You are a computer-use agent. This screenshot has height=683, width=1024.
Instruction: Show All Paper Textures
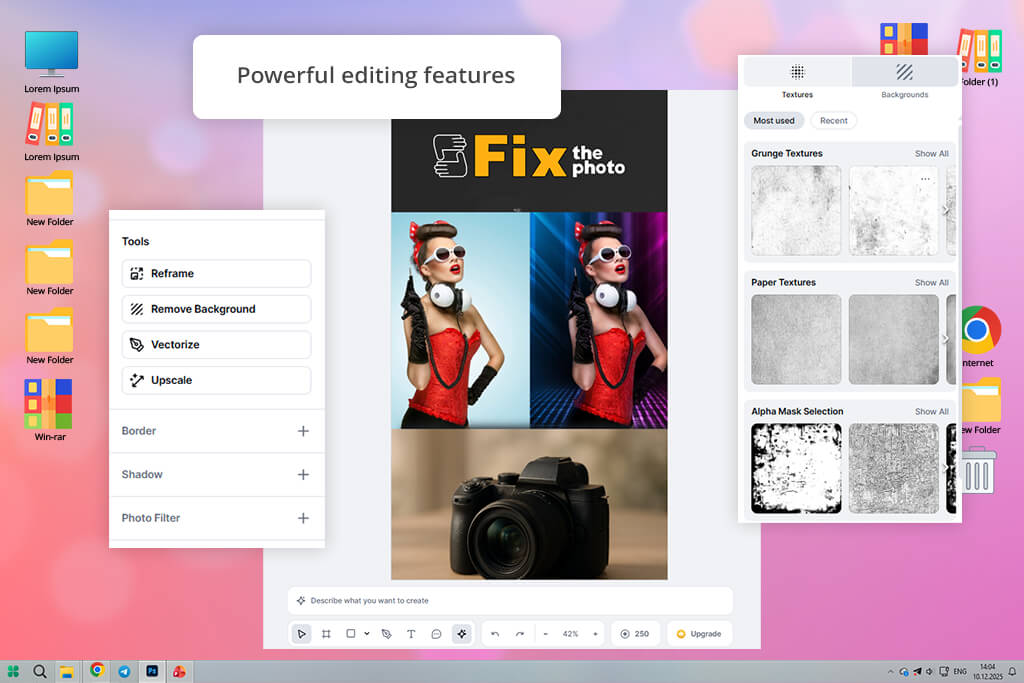pos(931,283)
